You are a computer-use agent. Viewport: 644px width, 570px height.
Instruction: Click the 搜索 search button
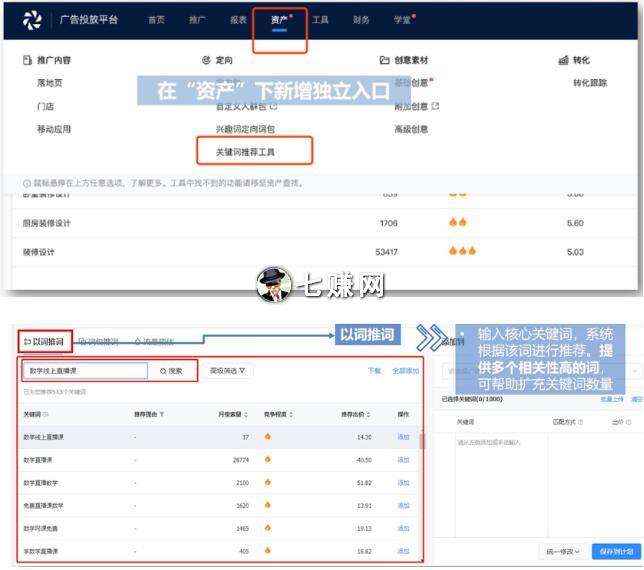tap(171, 371)
